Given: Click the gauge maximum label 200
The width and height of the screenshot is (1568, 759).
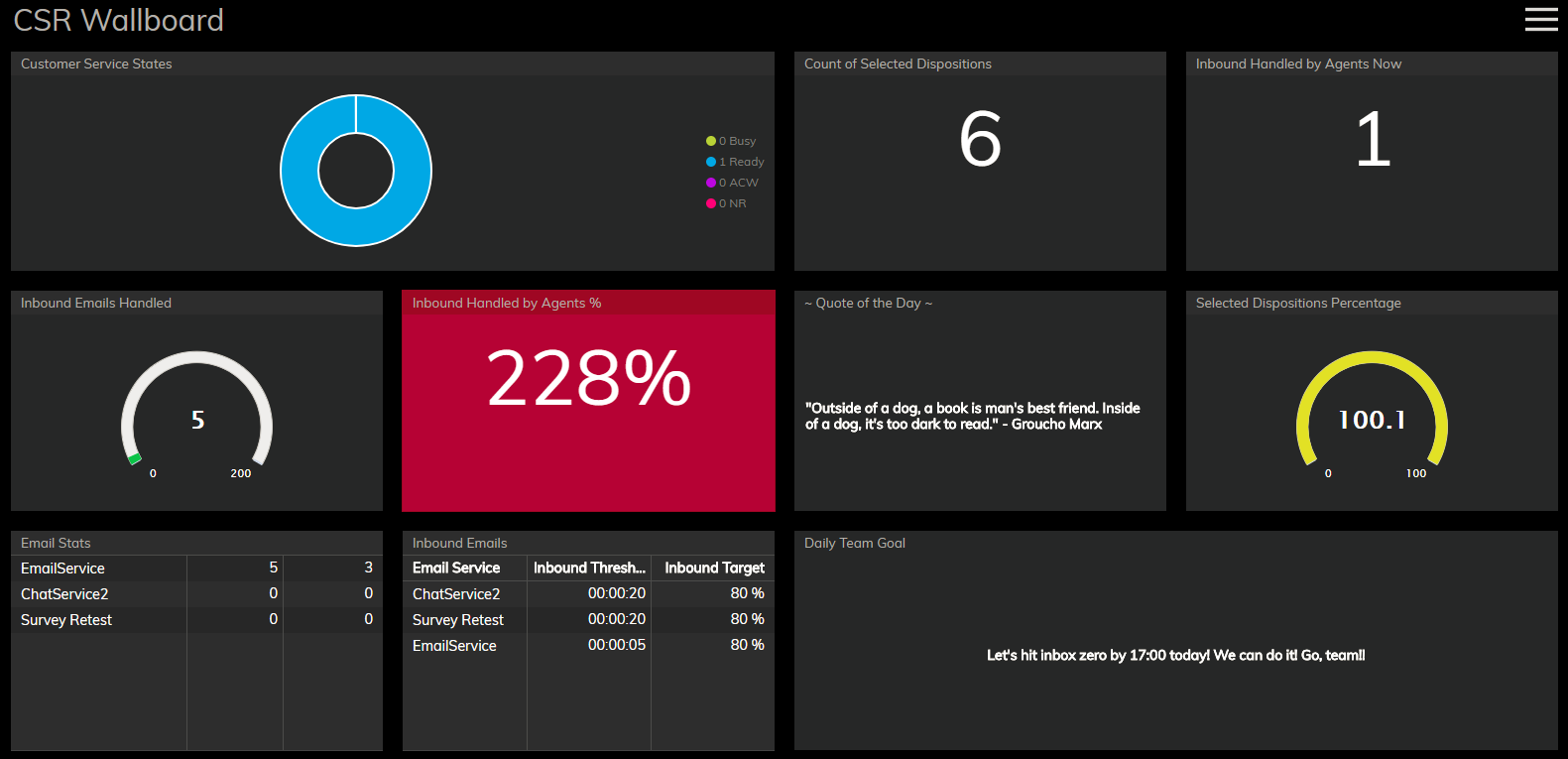Looking at the screenshot, I should tap(241, 473).
